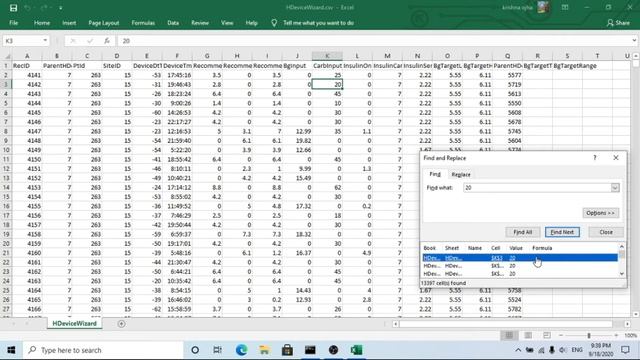Viewport: 640px width, 360px height.
Task: Select the row 14 header
Action: pyautogui.click(x=6, y=187)
